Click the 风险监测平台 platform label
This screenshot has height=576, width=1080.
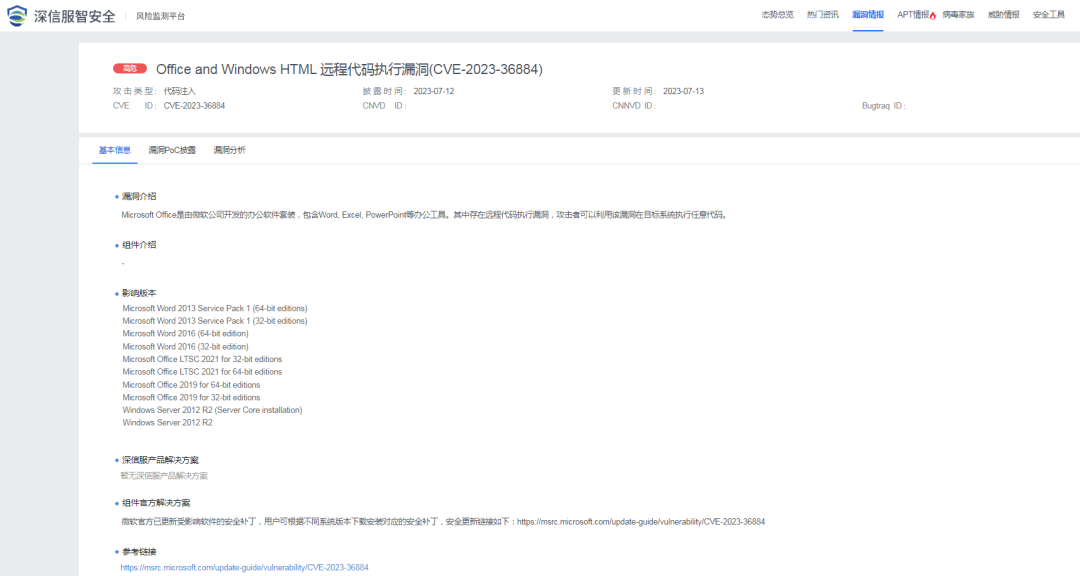[x=160, y=16]
